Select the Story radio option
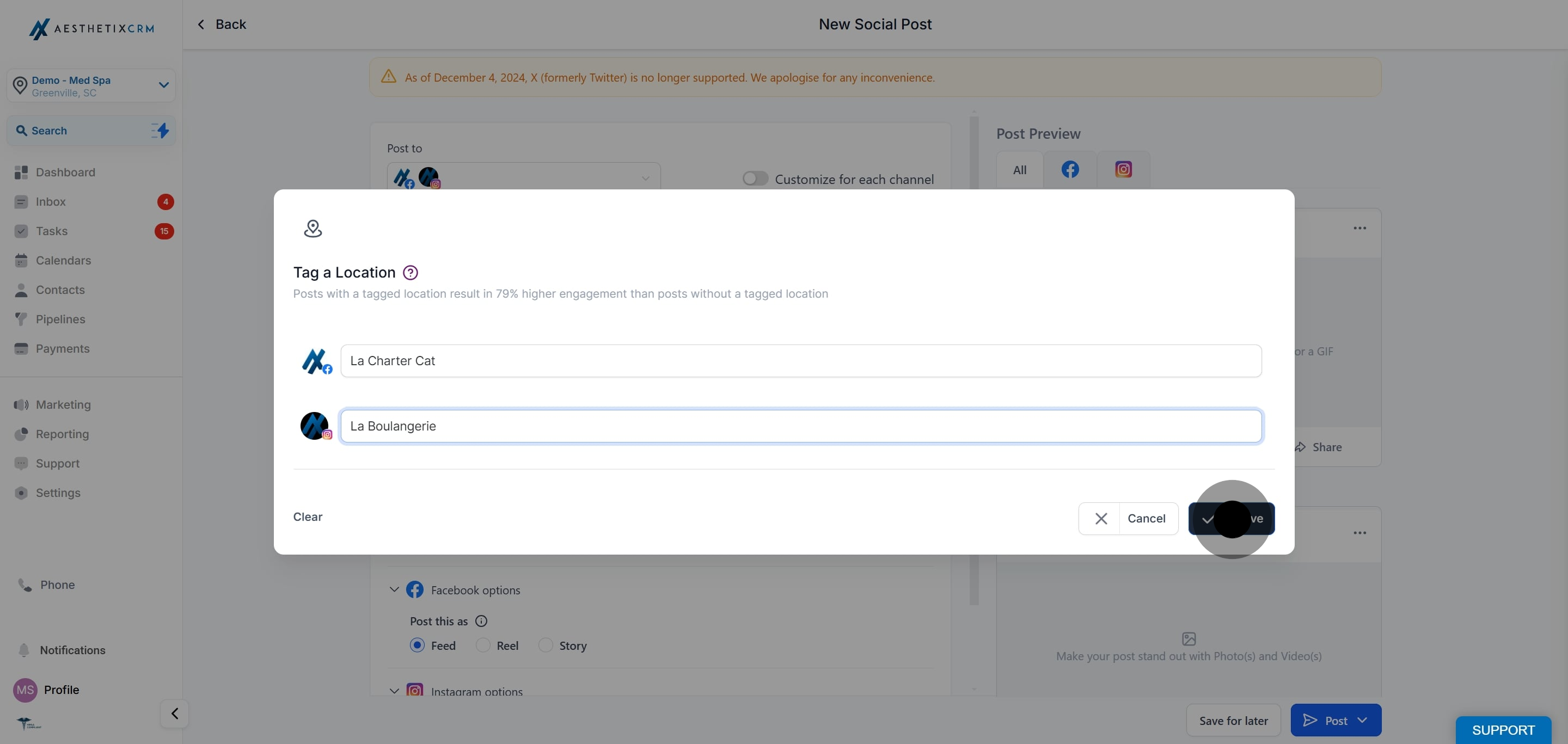The image size is (1568, 744). (x=546, y=645)
